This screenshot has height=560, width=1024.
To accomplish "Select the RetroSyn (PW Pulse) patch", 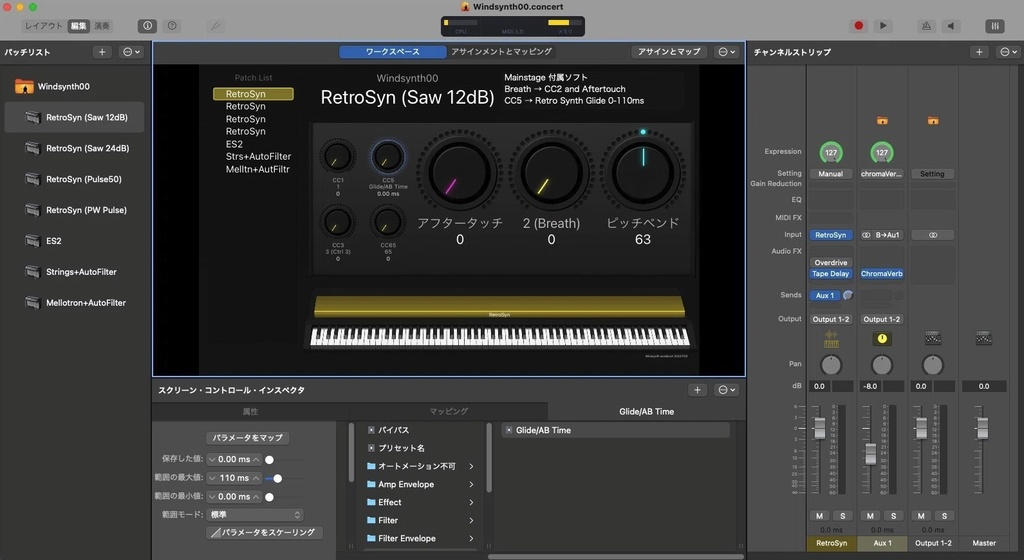I will 74,210.
